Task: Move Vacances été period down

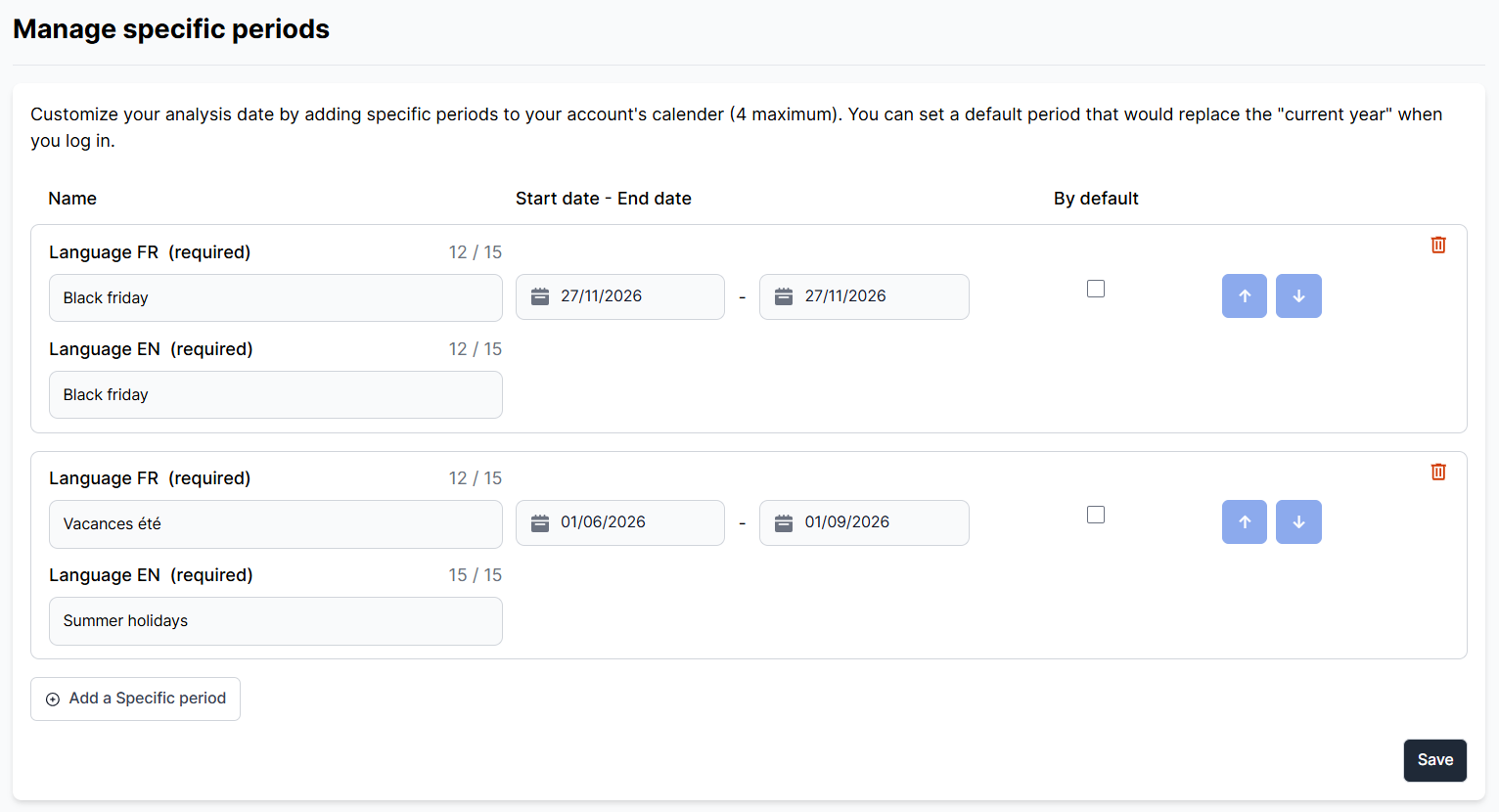Action: (1298, 522)
